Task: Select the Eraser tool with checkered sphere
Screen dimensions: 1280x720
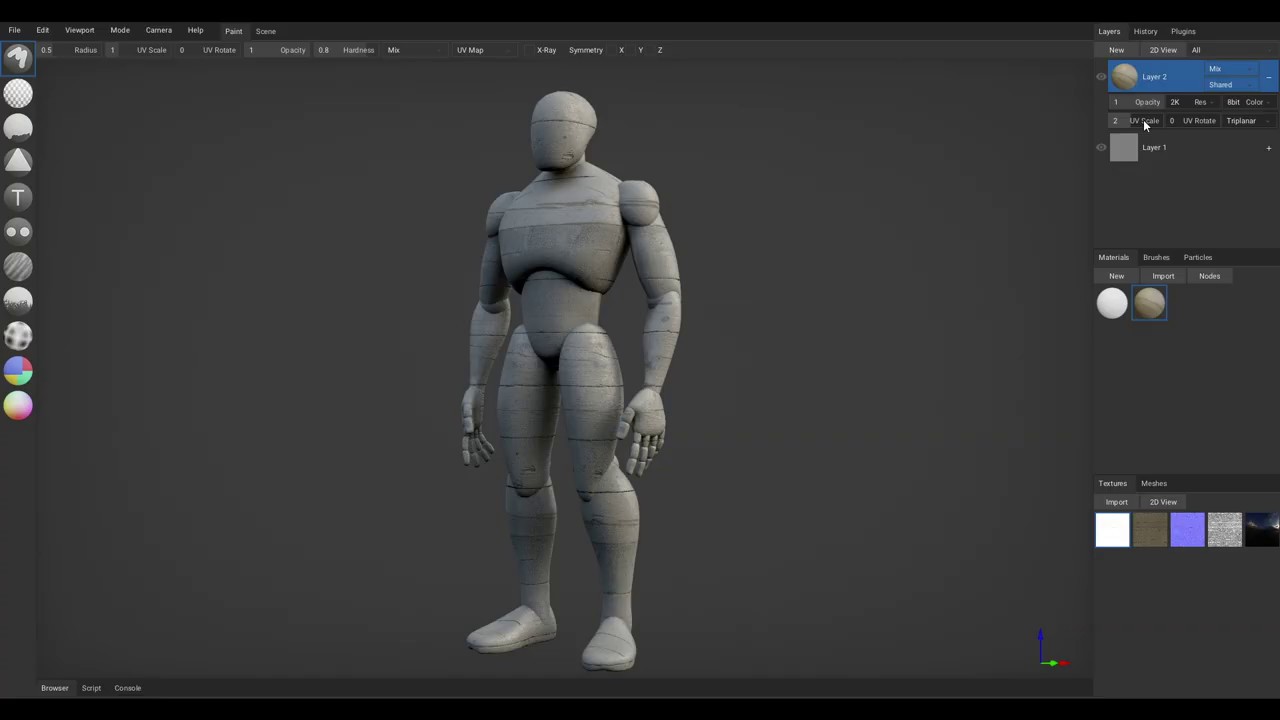Action: (x=18, y=93)
